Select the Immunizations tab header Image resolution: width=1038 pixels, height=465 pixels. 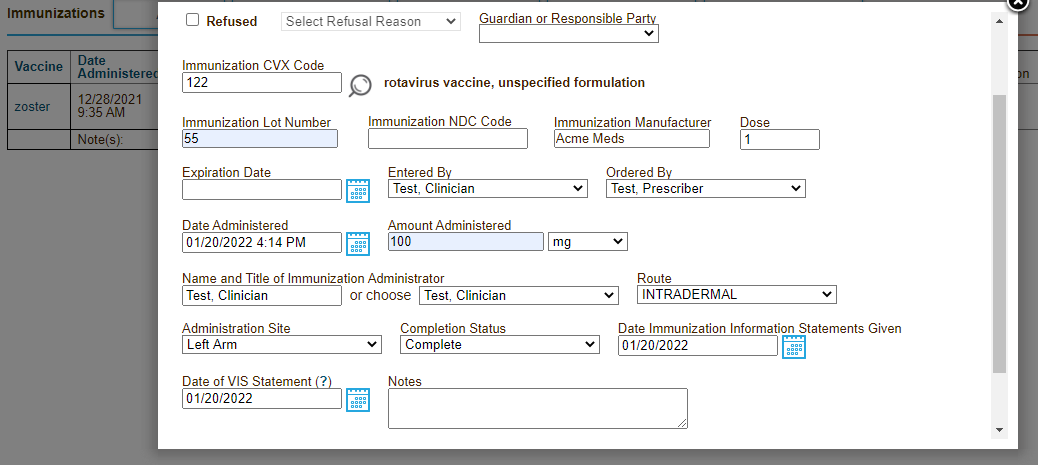[55, 14]
